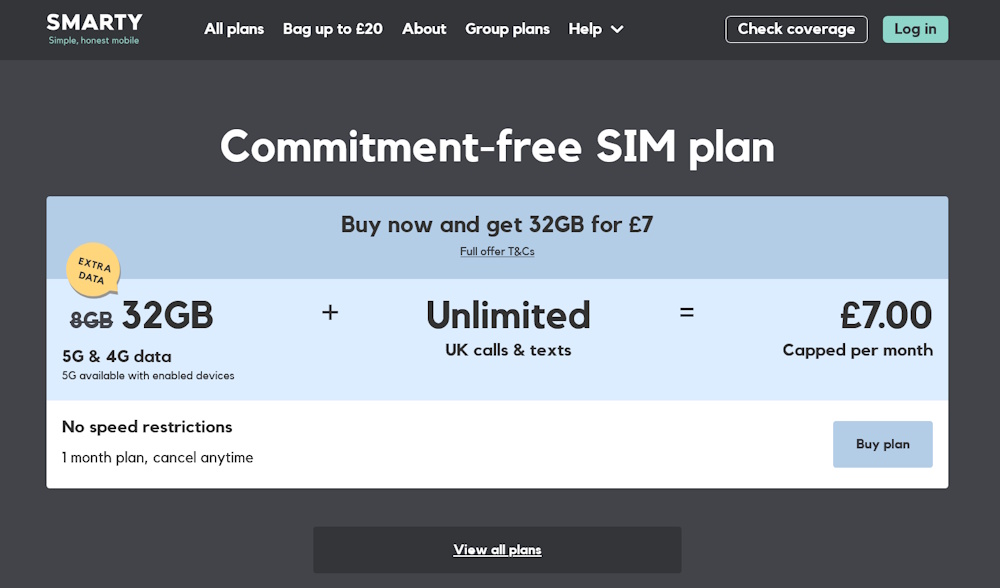The image size is (1000, 588).
Task: Open the Full offer T&Cs link
Action: click(x=497, y=251)
